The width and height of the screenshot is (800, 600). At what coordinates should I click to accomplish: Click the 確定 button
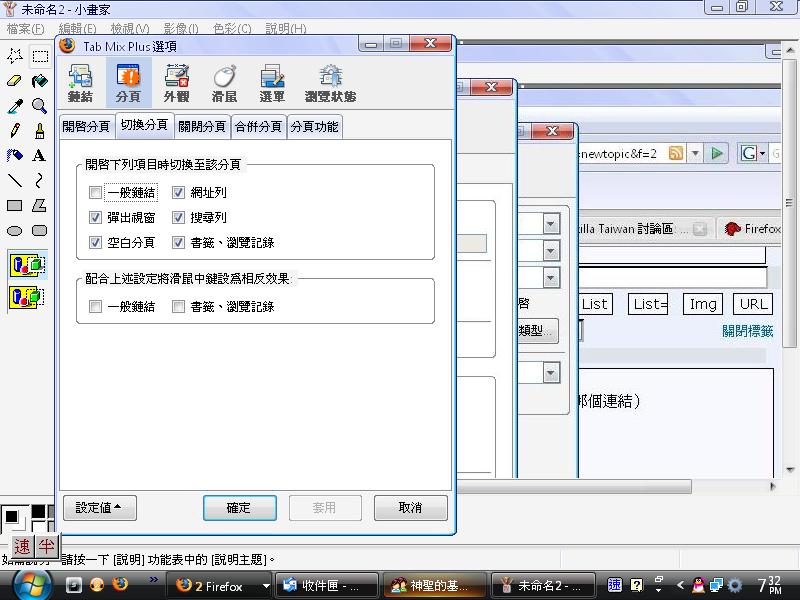click(239, 508)
